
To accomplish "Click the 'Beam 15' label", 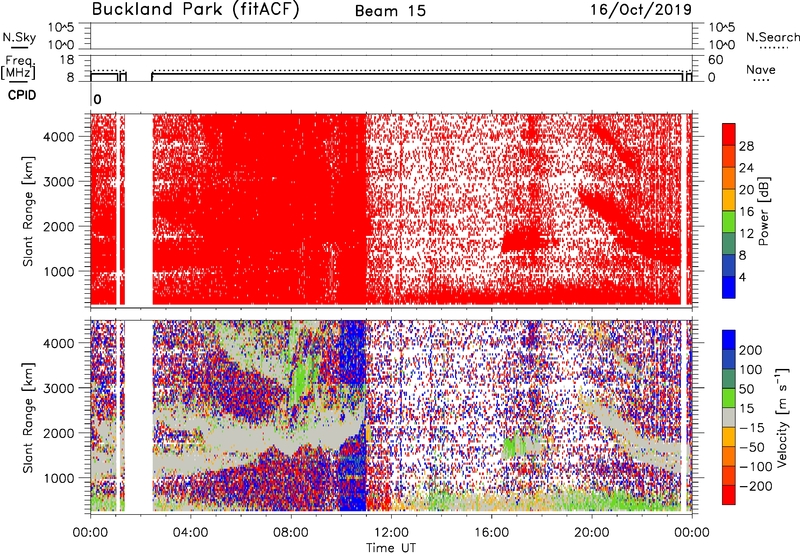I will [390, 11].
